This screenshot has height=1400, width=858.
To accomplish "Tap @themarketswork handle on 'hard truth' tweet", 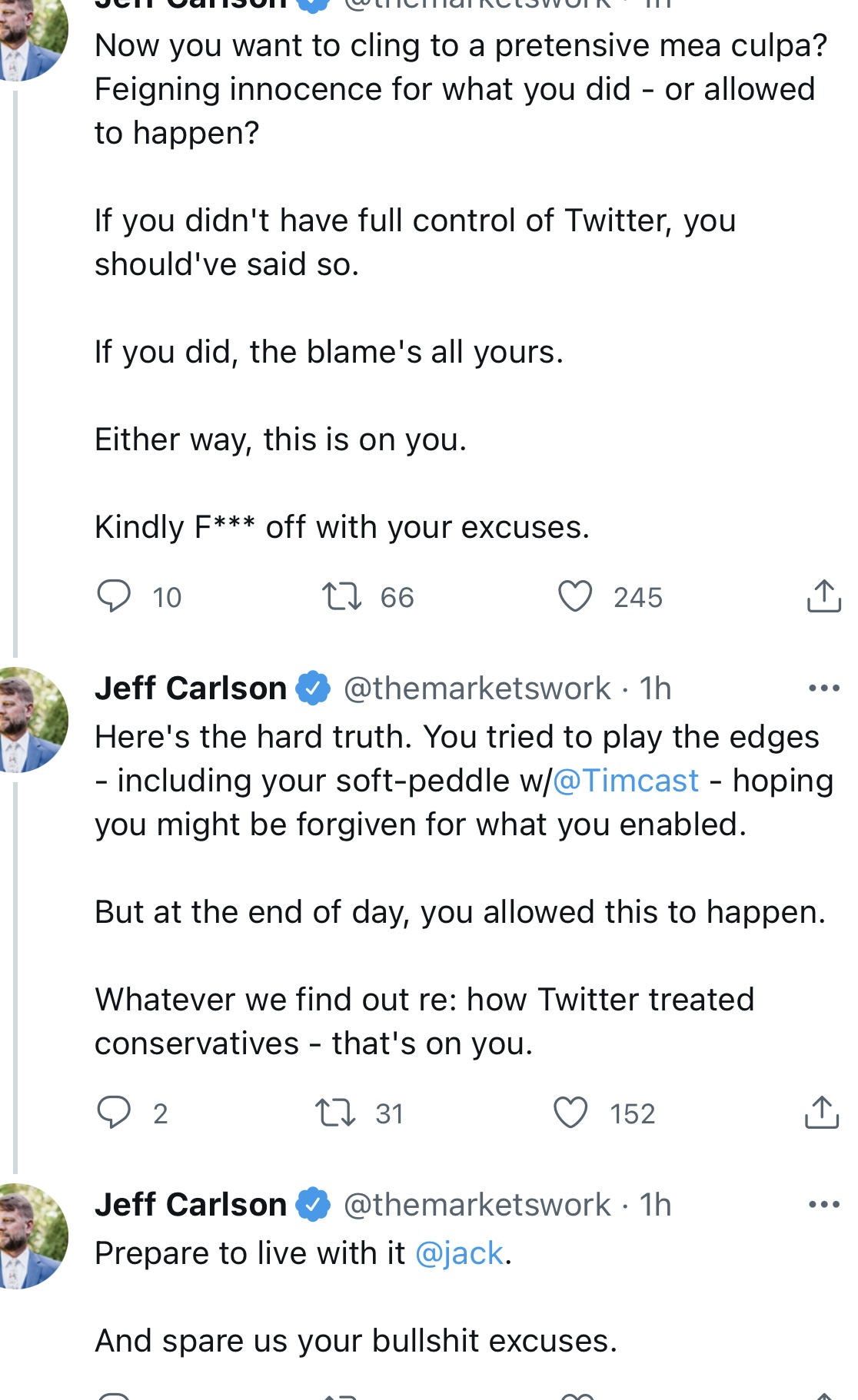I will click(x=477, y=688).
